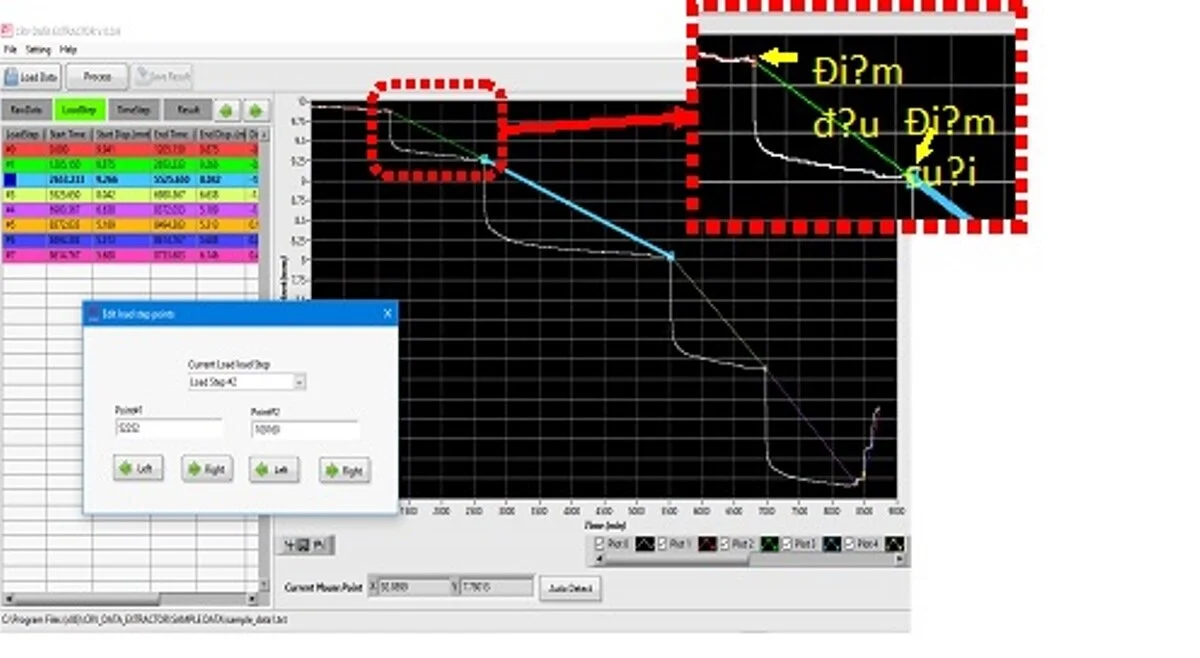
Task: Toggle the Plot 1 checkbox
Action: pos(660,543)
